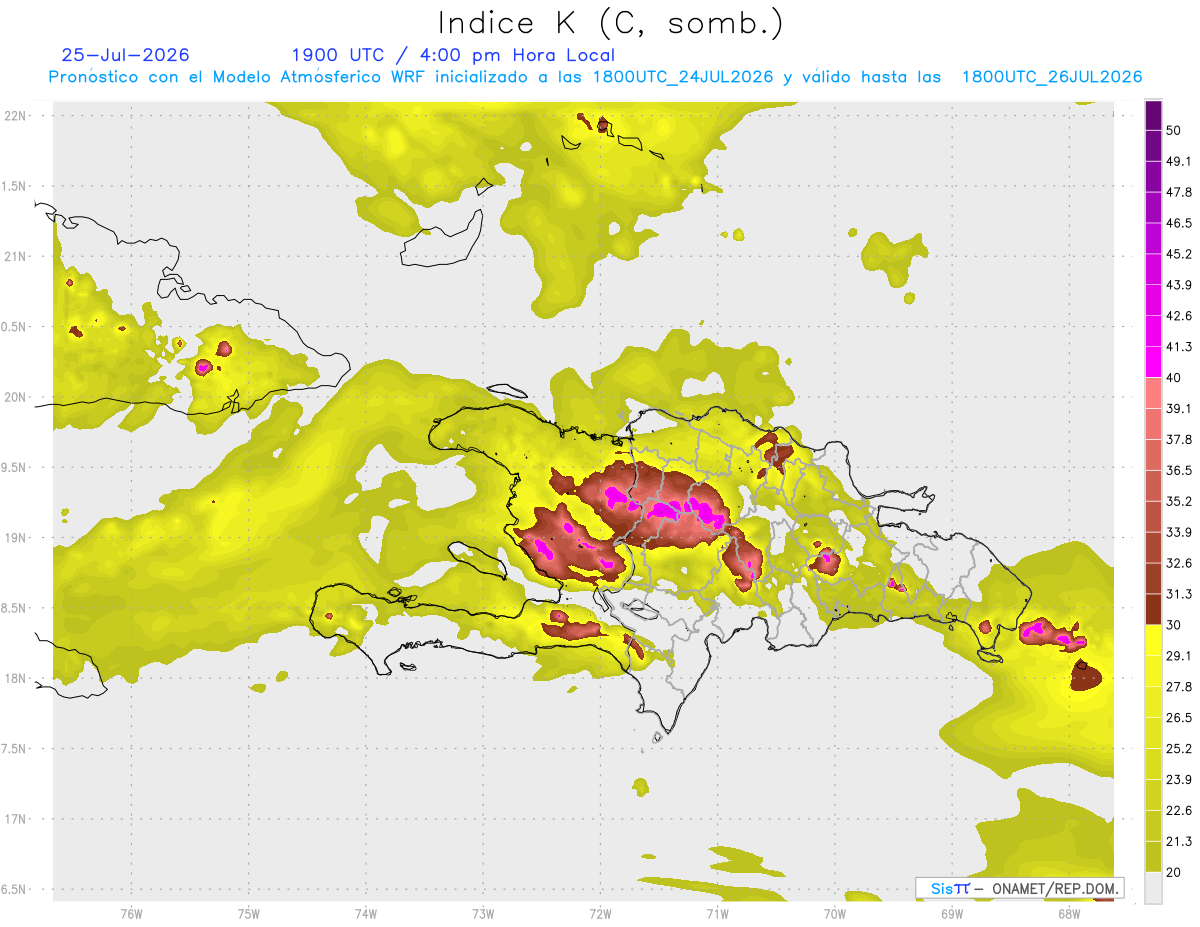Click the "47.8" legend value

pos(1179,192)
